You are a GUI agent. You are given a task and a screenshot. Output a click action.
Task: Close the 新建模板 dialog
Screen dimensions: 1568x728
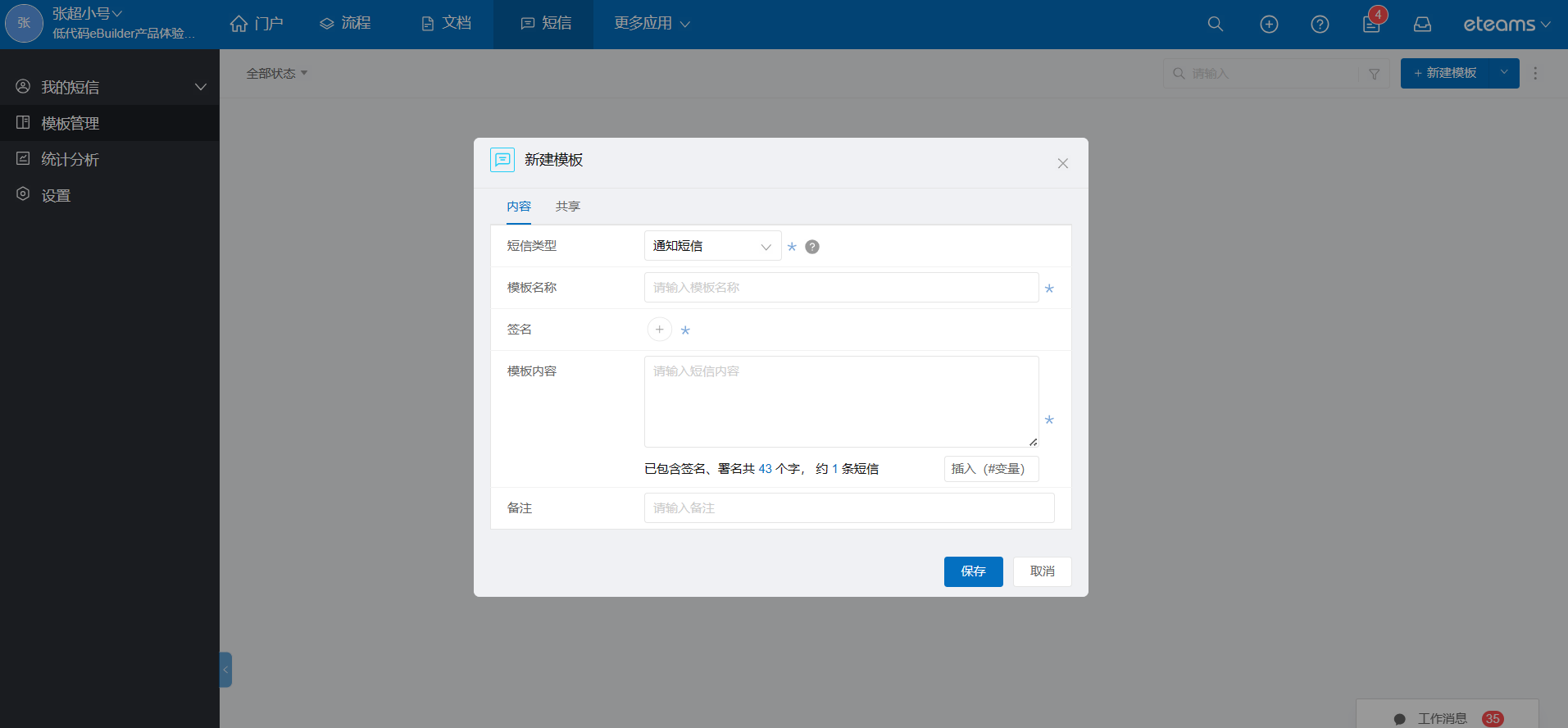pos(1063,163)
